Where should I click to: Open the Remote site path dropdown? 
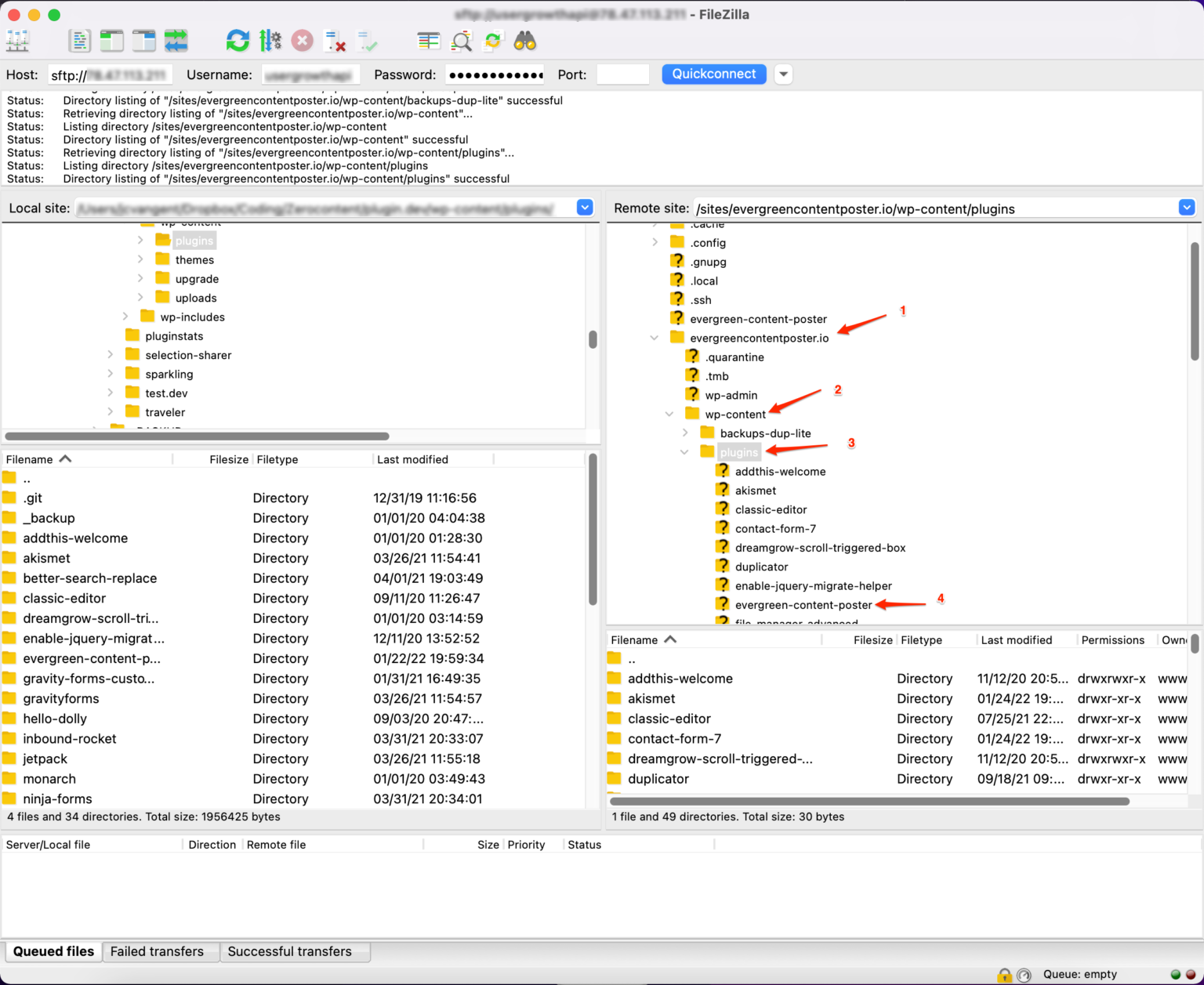1186,208
